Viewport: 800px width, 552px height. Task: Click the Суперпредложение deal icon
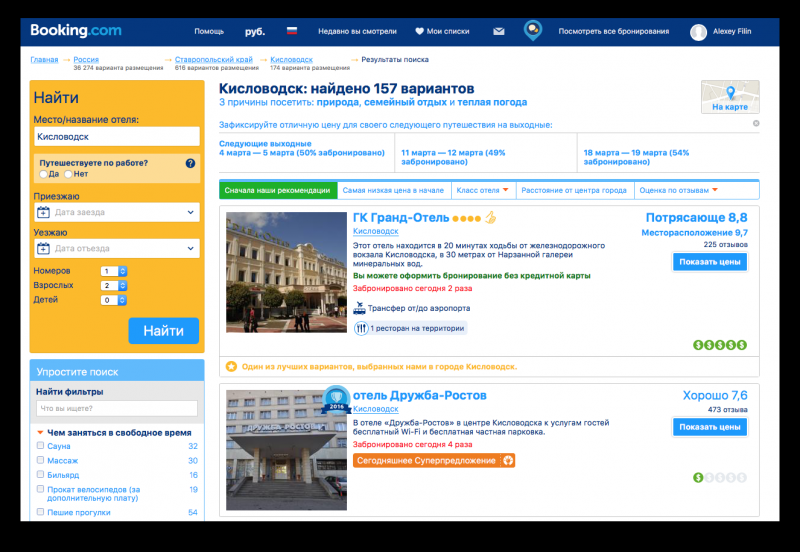[508, 460]
